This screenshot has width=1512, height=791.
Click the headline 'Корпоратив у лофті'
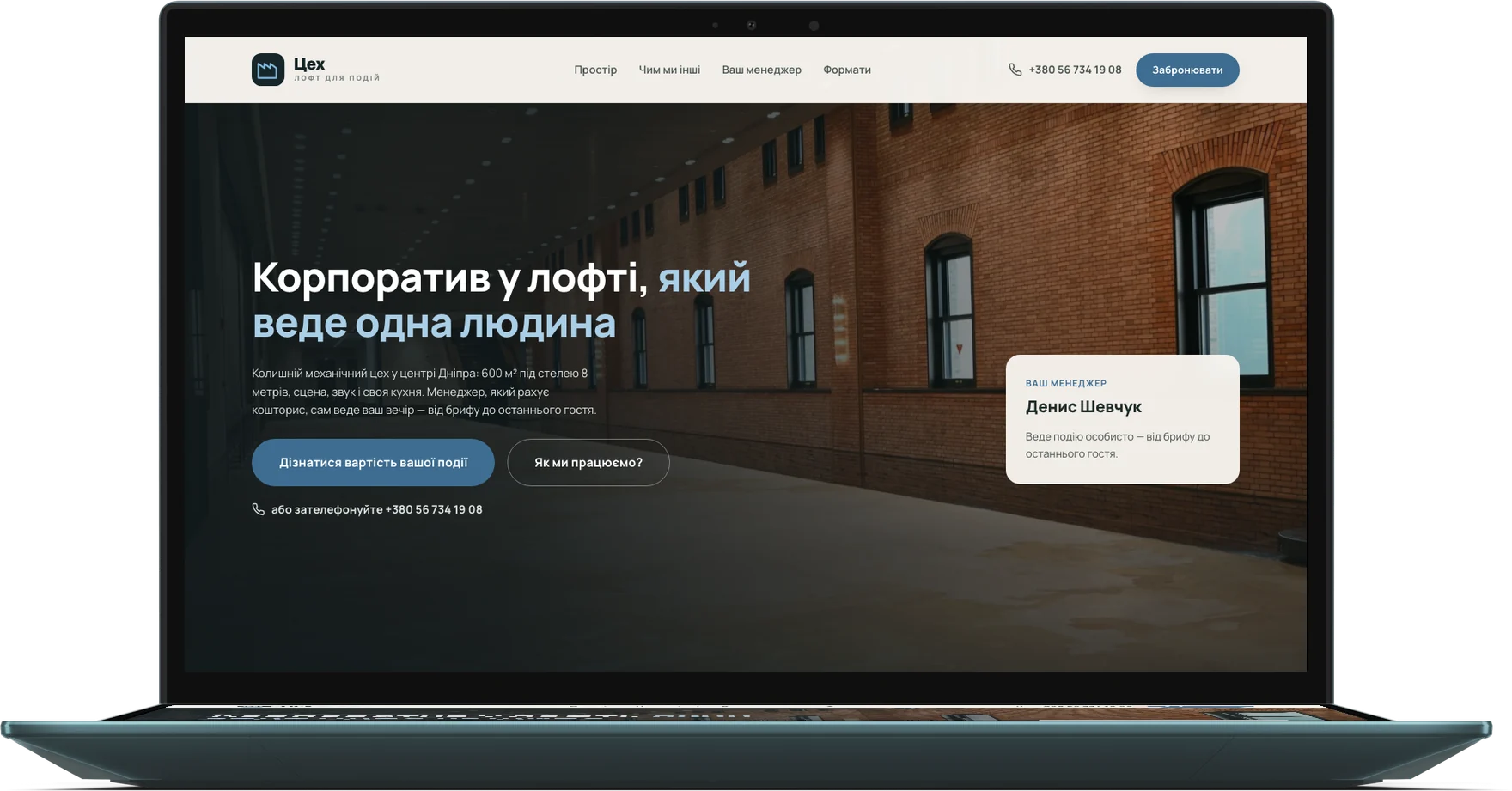[450, 277]
